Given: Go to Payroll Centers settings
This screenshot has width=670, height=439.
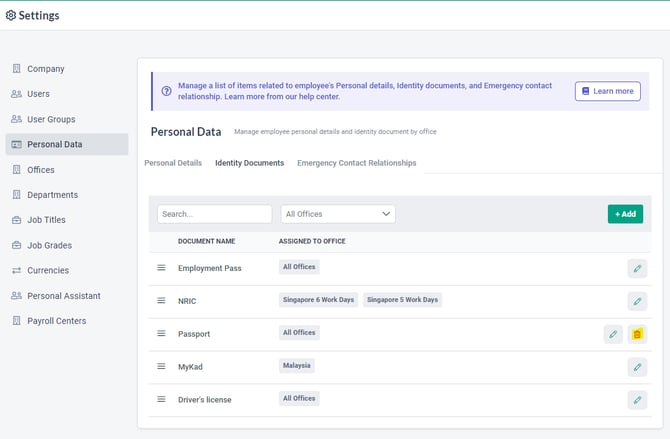Looking at the screenshot, I should [56, 321].
